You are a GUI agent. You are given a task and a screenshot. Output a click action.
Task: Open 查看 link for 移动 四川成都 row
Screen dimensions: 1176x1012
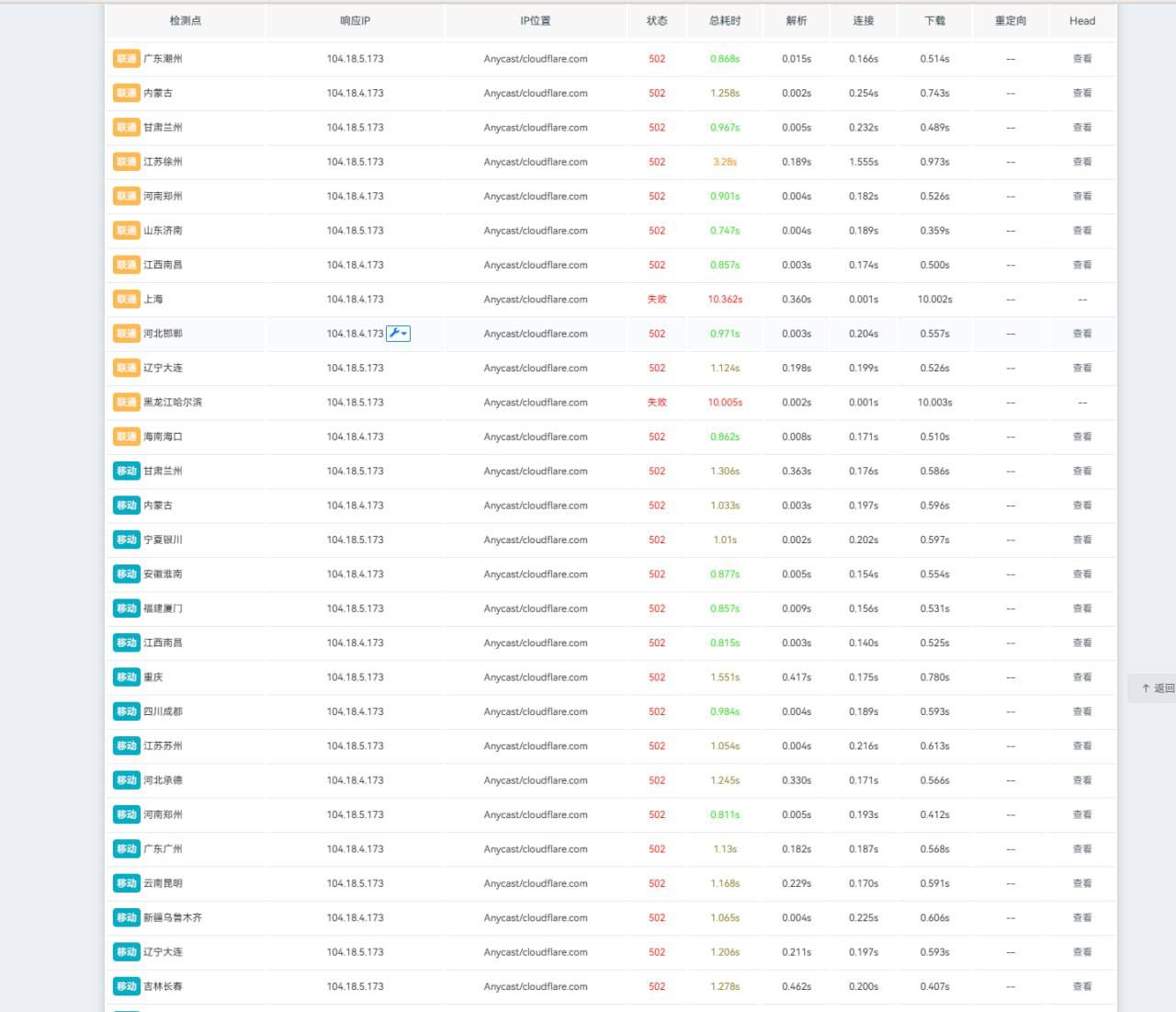1082,711
